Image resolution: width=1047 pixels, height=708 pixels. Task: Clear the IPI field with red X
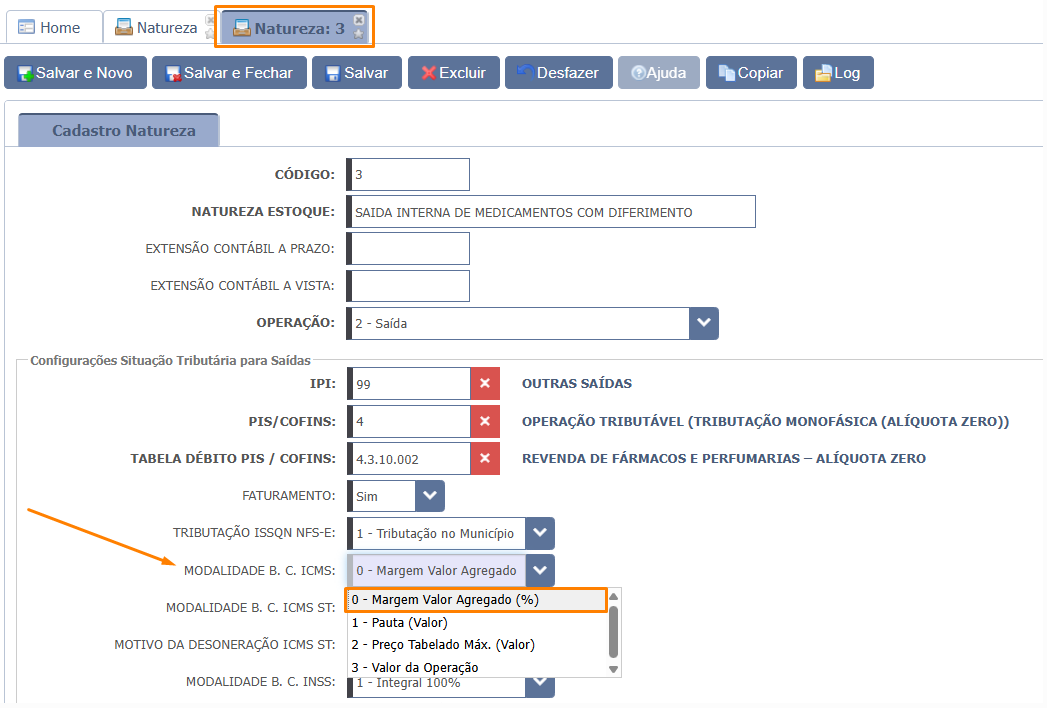click(485, 383)
